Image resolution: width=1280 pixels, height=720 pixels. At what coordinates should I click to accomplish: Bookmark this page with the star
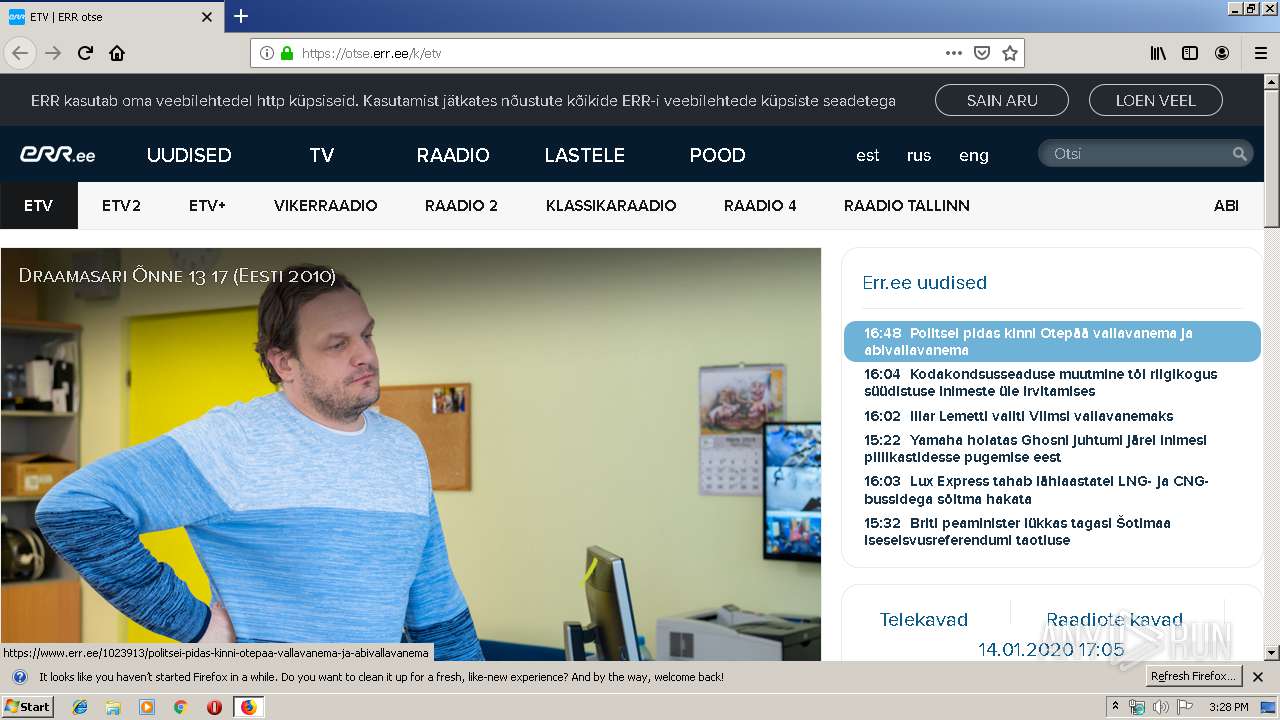tap(1010, 53)
